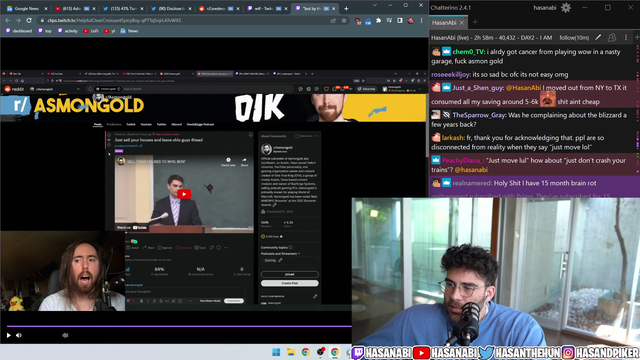The image size is (640, 360).
Task: Open top bookmark
Action: (x=44, y=31)
